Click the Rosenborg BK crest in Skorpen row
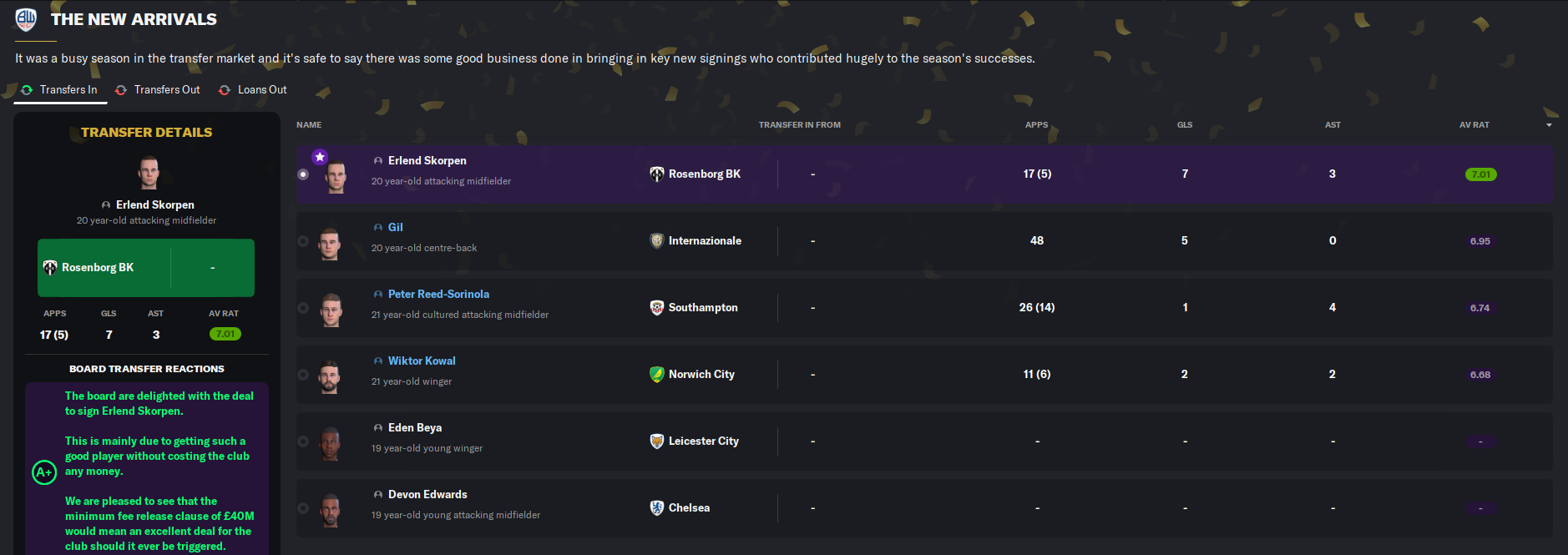This screenshot has width=1568, height=555. point(657,174)
